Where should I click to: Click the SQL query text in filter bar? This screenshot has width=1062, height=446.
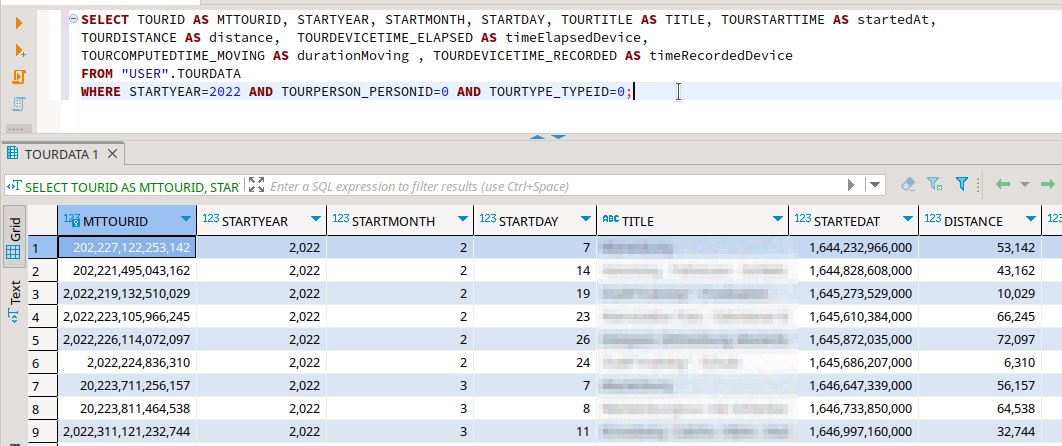[x=132, y=186]
